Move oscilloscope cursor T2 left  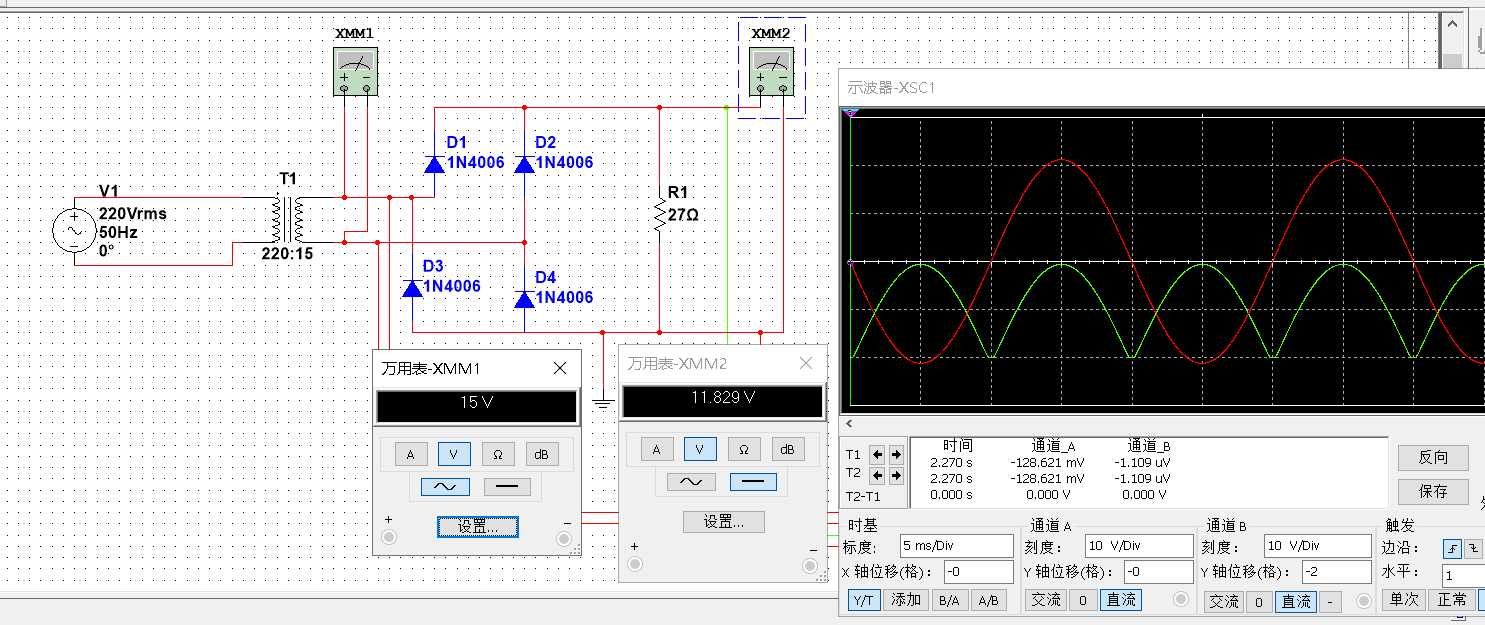tap(877, 475)
